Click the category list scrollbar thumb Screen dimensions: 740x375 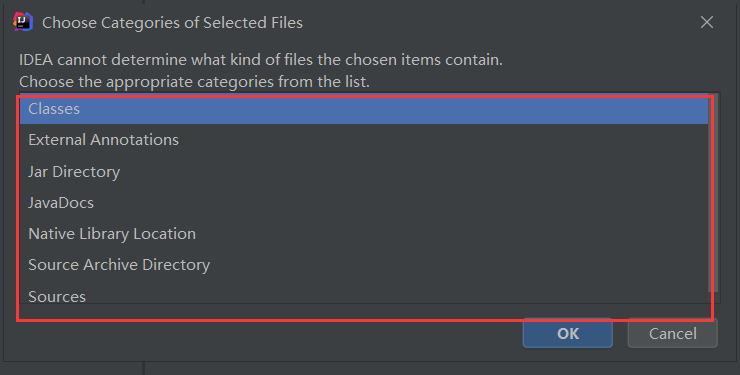pyautogui.click(x=715, y=192)
